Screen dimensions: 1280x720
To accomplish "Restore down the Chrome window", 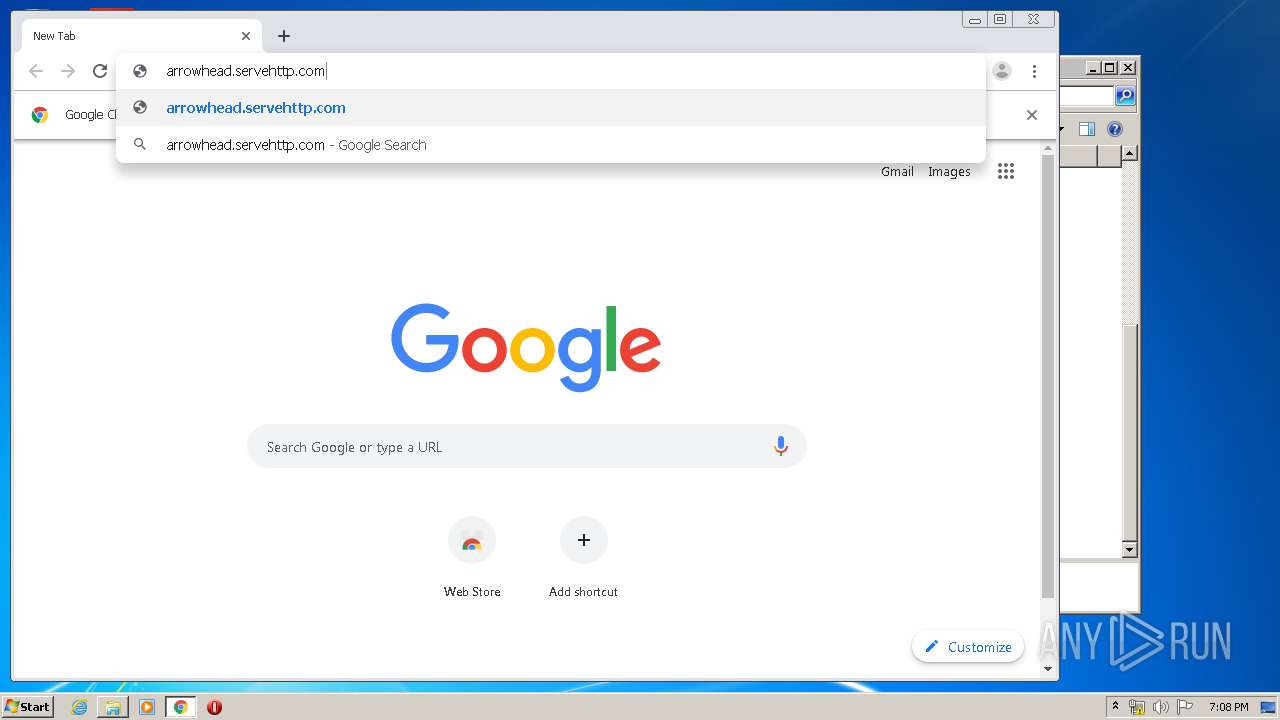I will [x=1000, y=19].
